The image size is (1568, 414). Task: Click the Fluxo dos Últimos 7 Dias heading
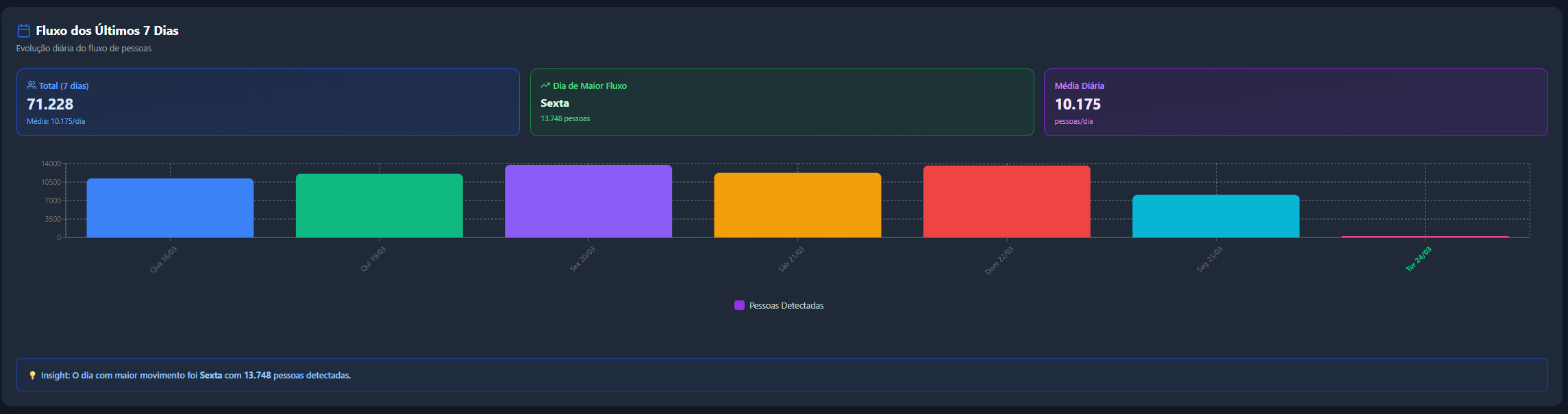tap(107, 31)
